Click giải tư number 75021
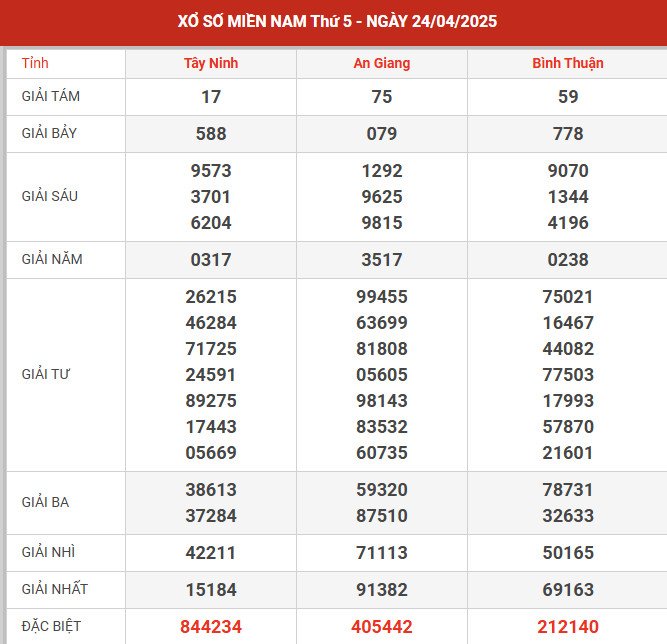The width and height of the screenshot is (667, 644). point(568,297)
